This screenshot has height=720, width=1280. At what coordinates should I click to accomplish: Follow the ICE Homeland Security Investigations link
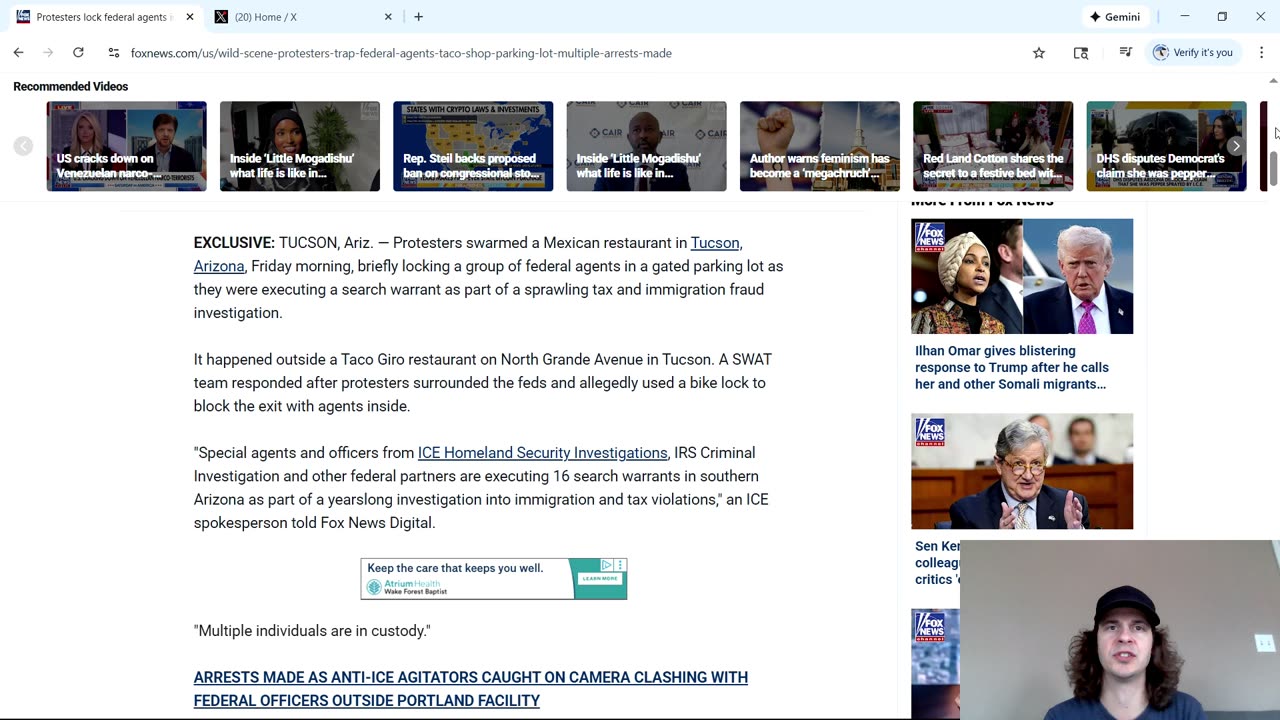pos(542,453)
